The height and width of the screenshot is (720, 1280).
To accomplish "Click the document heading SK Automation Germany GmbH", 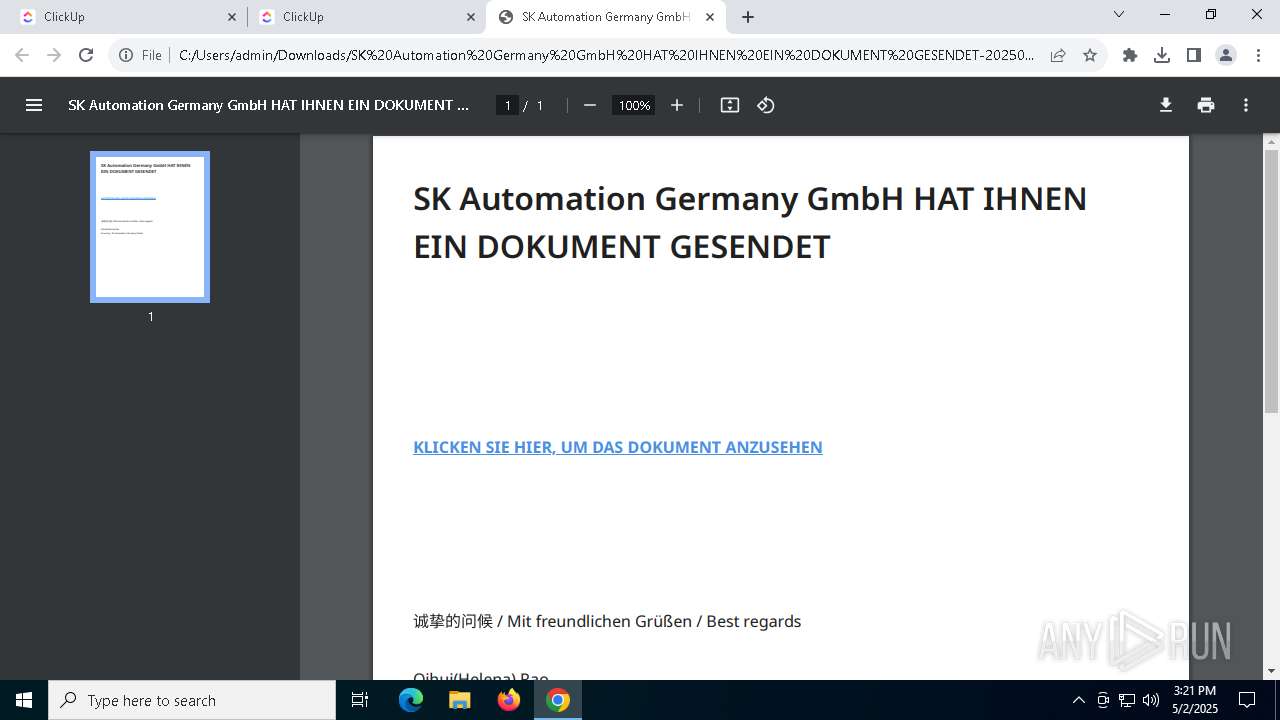I will (750, 222).
